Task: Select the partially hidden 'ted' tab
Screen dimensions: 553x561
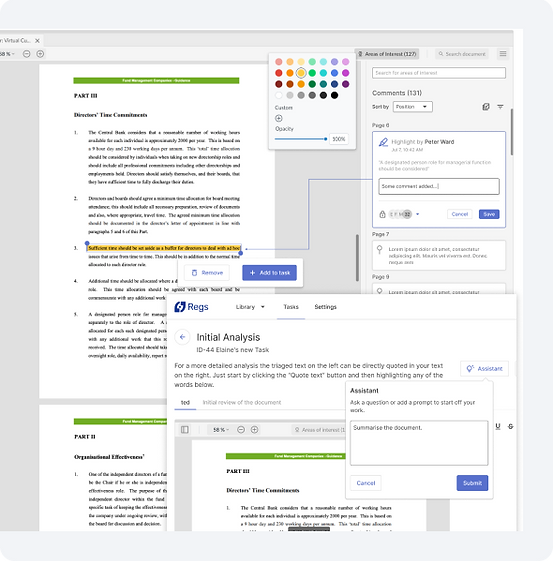Action: [185, 403]
